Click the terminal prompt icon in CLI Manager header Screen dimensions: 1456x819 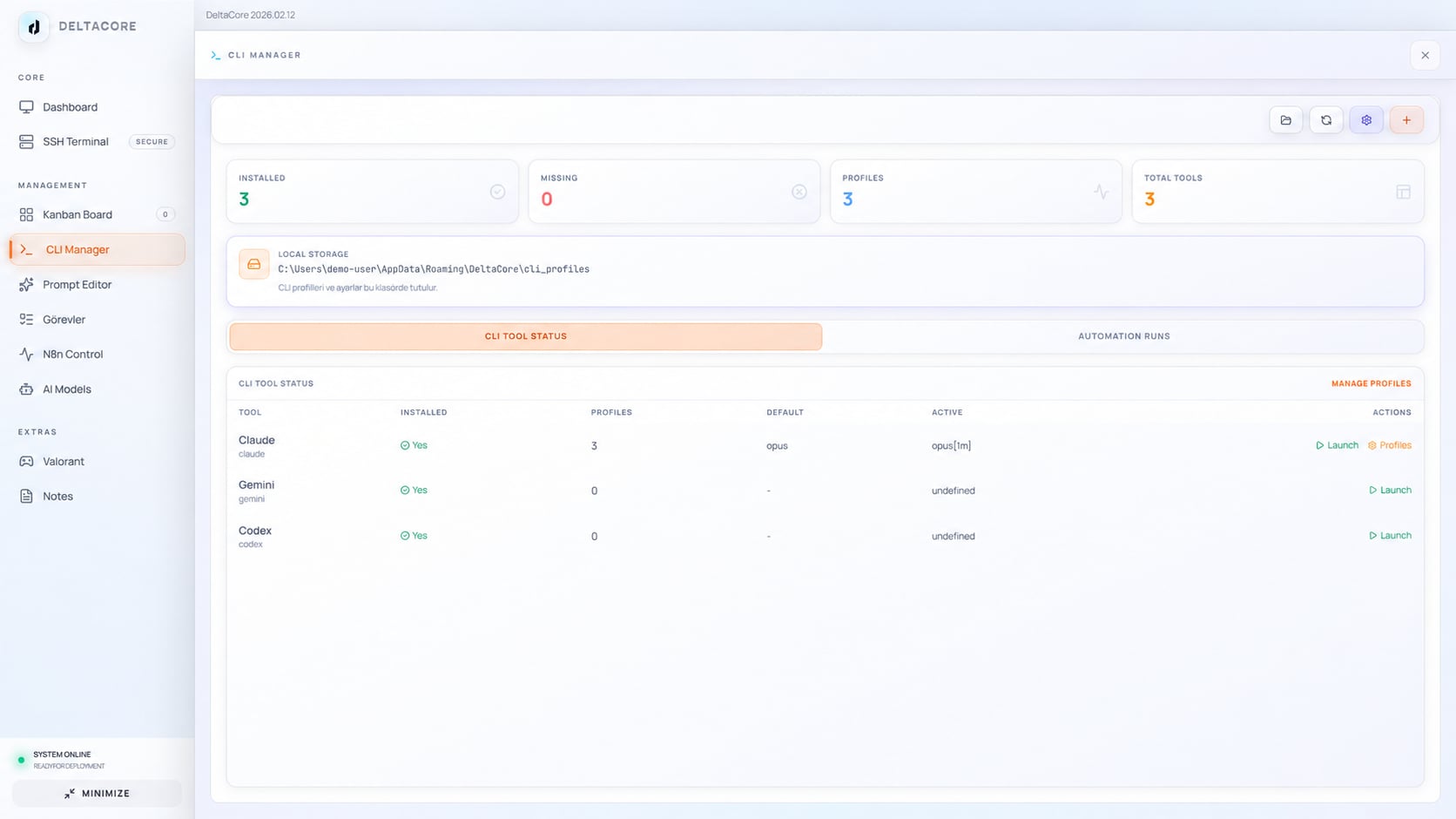pyautogui.click(x=215, y=55)
